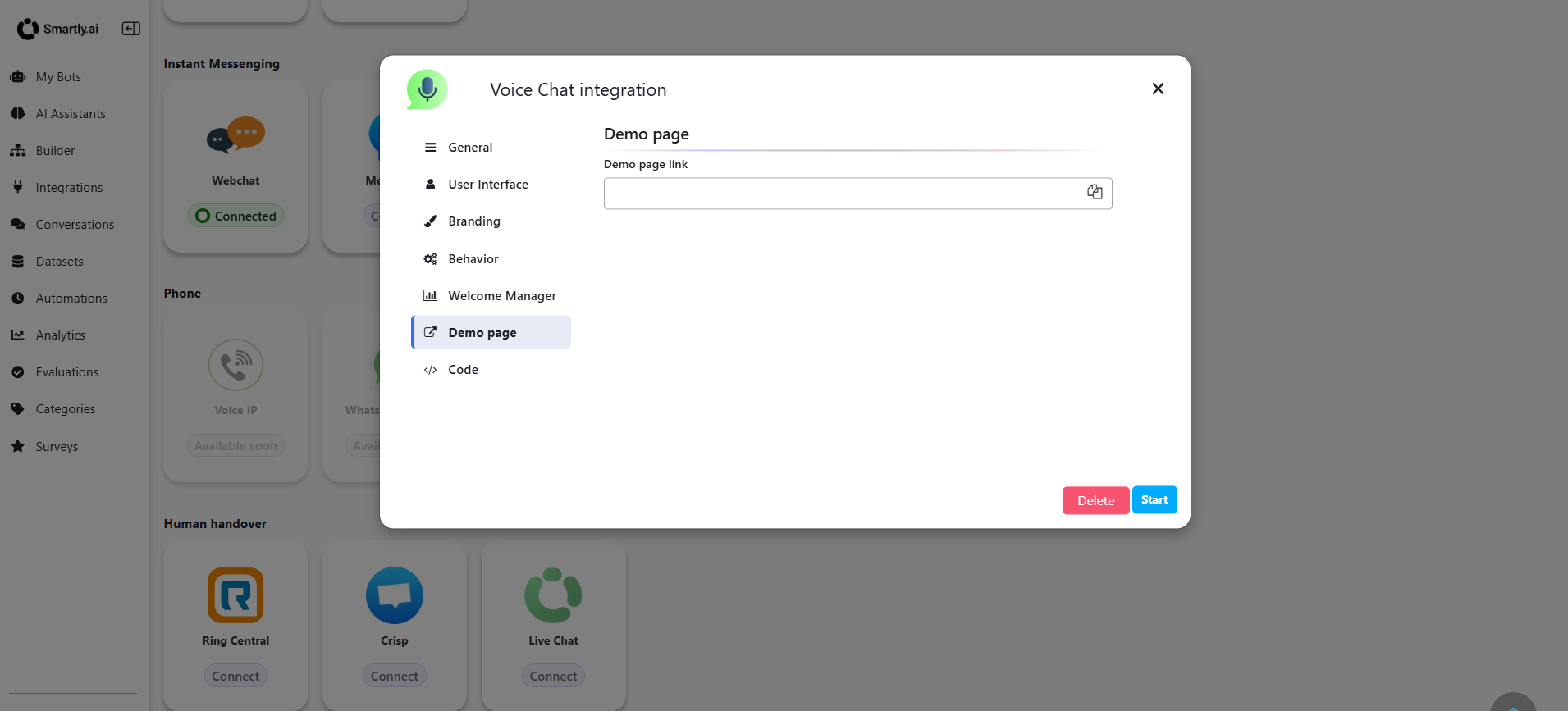Screen dimensions: 1568x711
Task: Open the Integrations section
Action: coord(69,188)
